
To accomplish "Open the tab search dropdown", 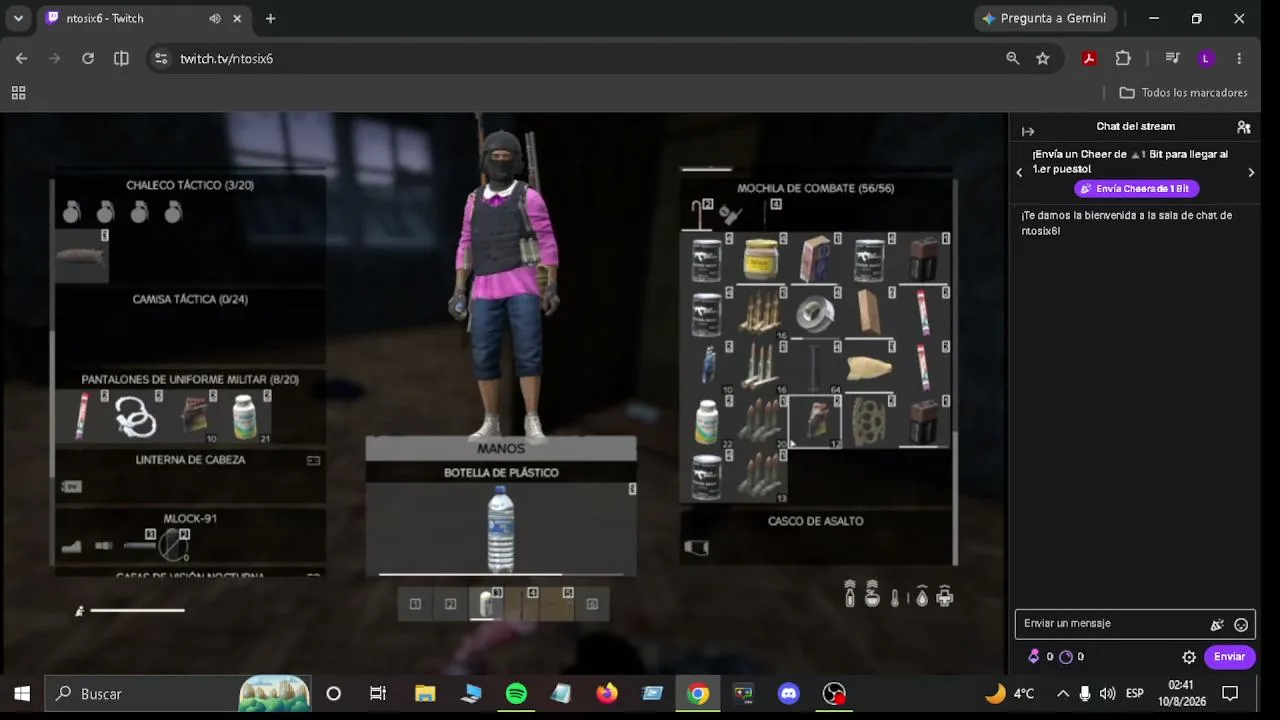I will pyautogui.click(x=18, y=18).
